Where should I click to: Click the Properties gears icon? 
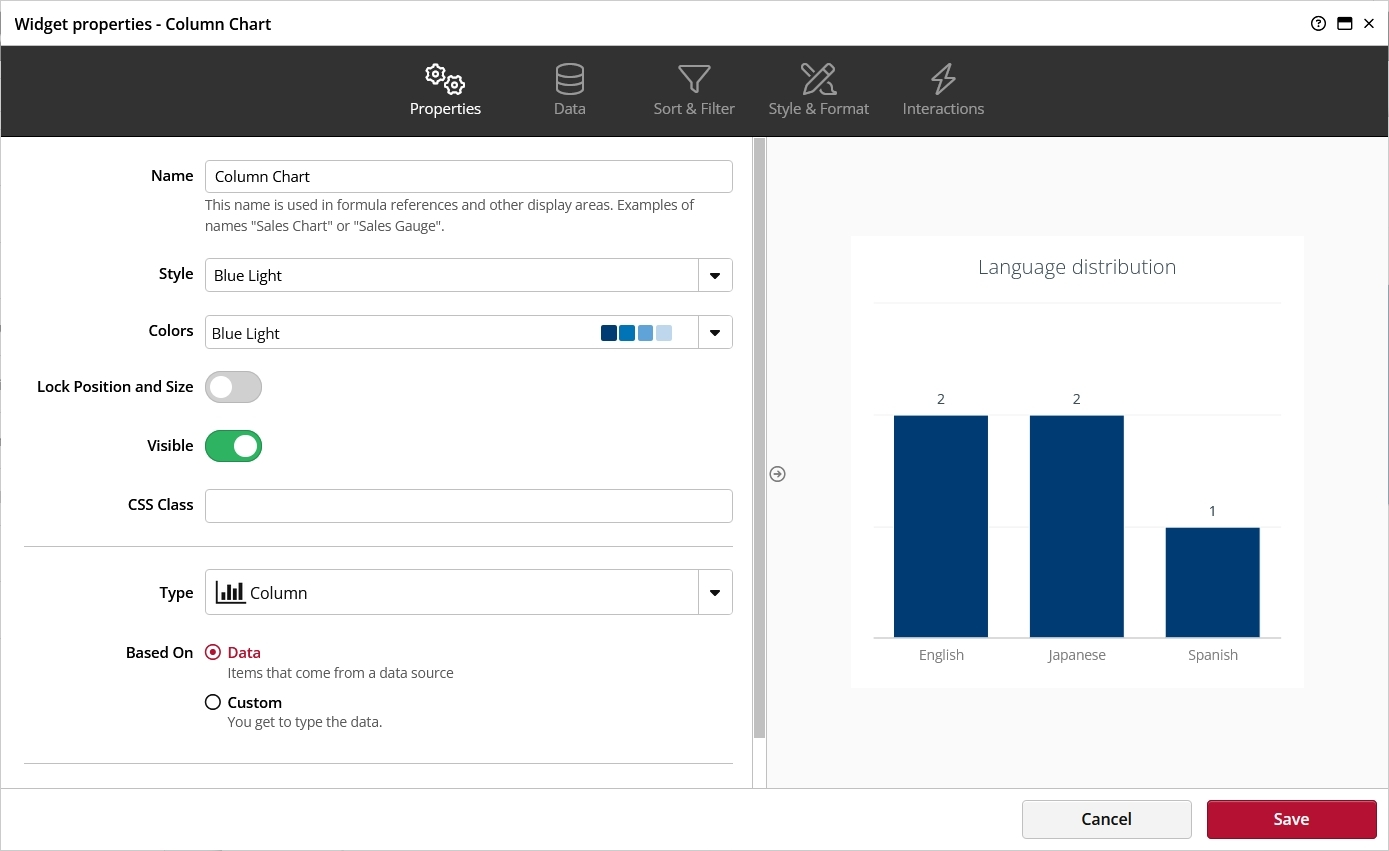pos(445,79)
